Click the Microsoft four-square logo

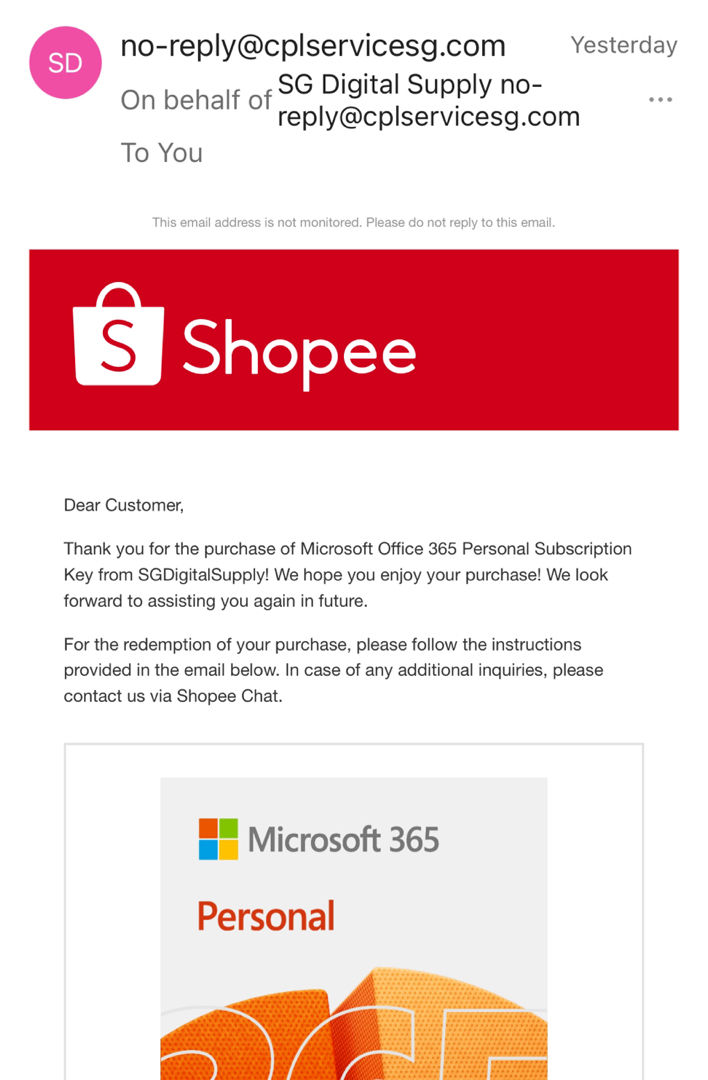point(218,839)
